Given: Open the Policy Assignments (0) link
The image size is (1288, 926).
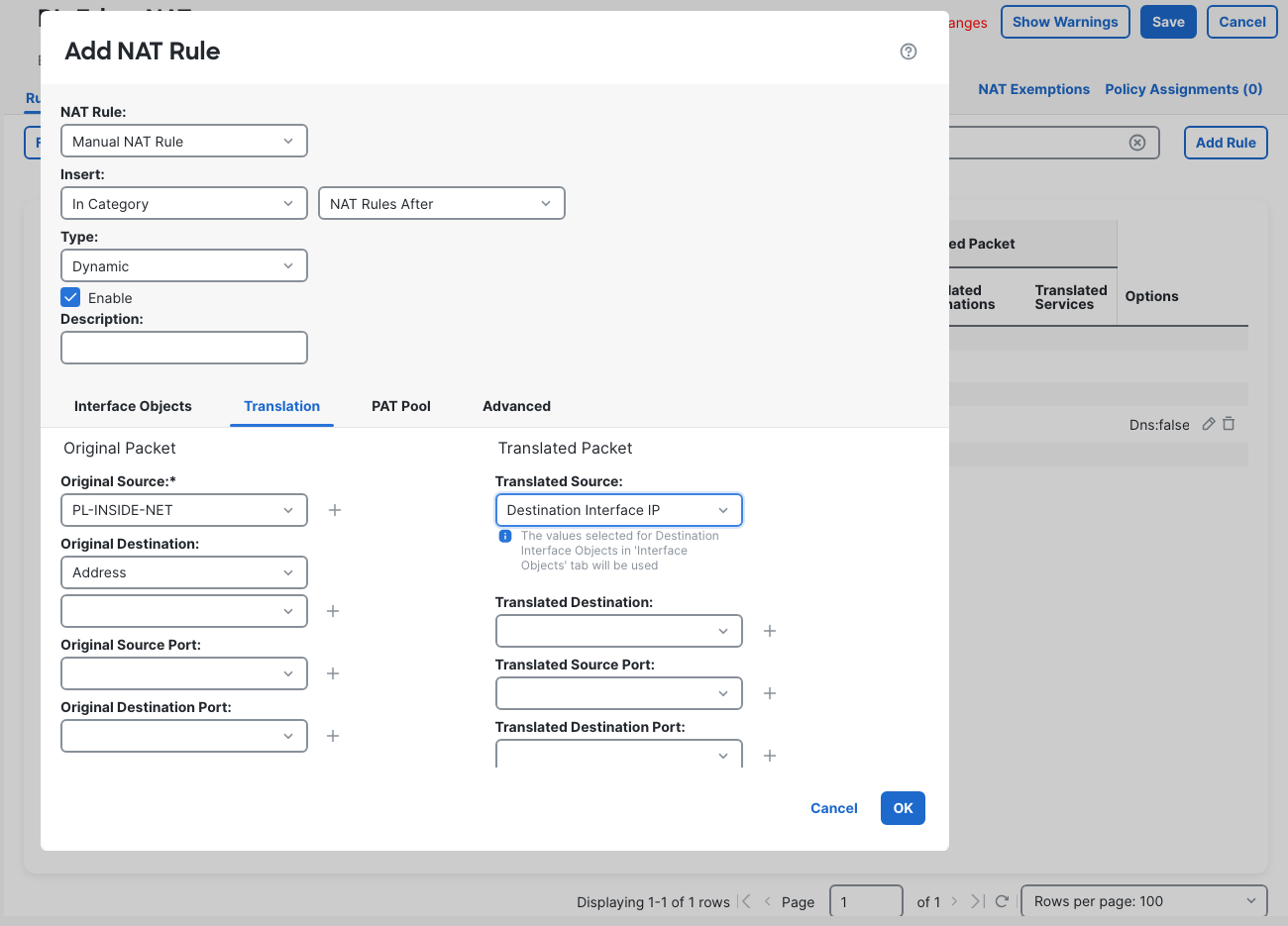Looking at the screenshot, I should click(1184, 89).
